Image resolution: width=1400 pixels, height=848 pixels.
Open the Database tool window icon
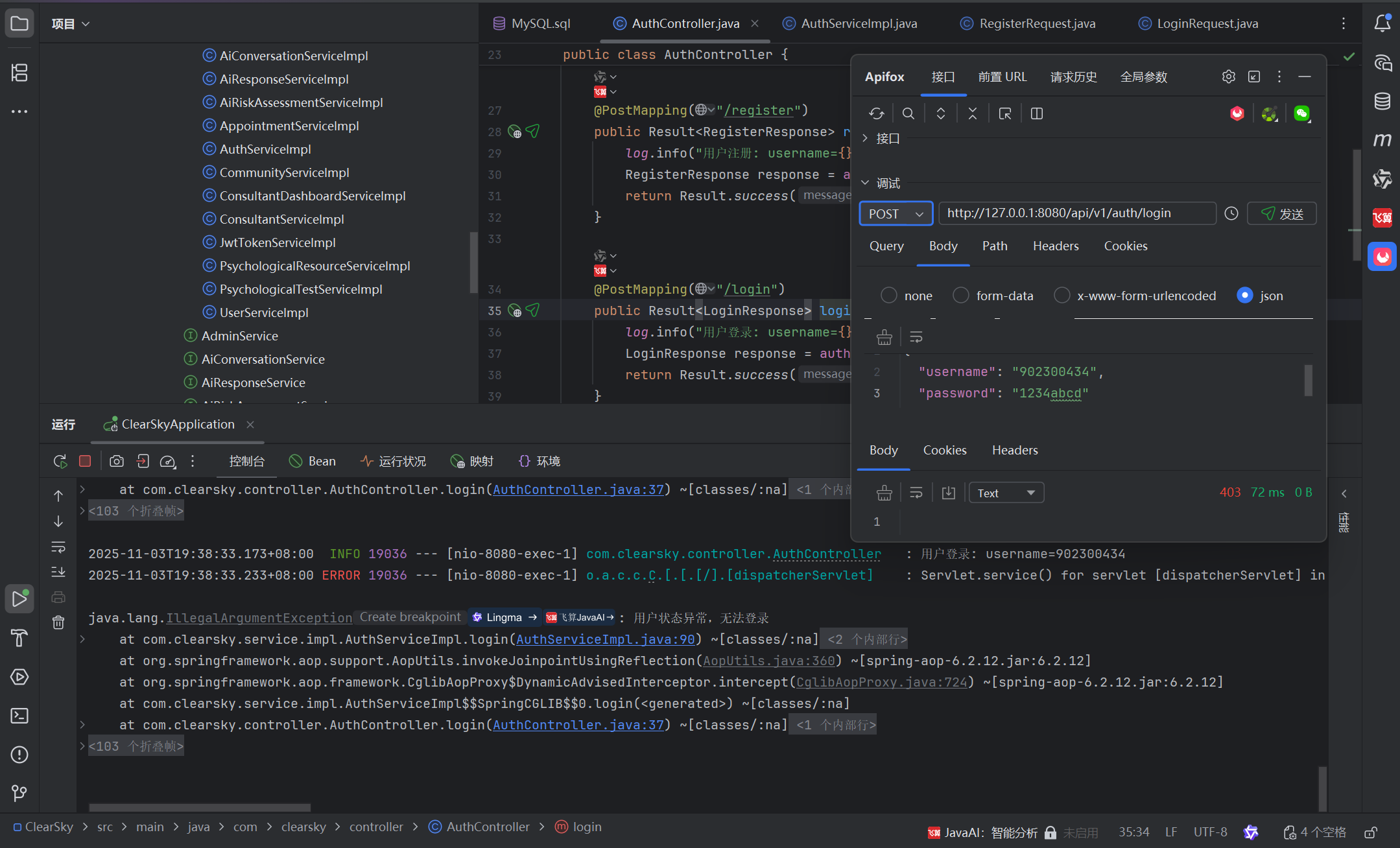[1382, 101]
